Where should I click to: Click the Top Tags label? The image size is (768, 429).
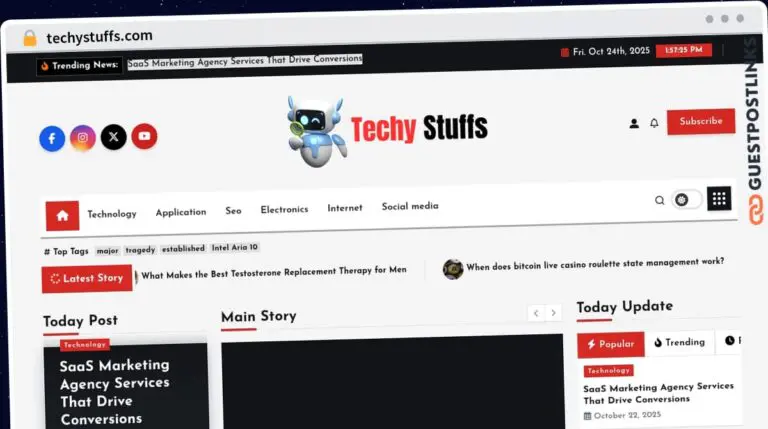coord(67,252)
